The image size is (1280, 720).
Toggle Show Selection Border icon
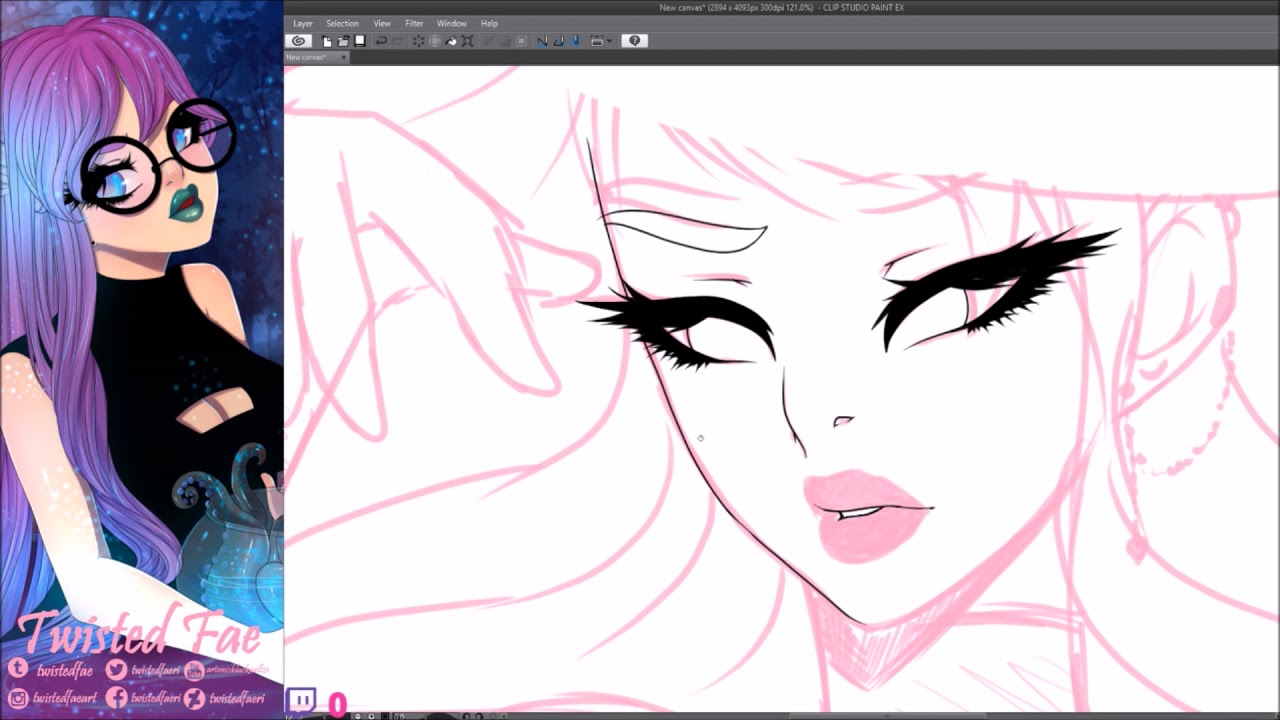tap(521, 41)
